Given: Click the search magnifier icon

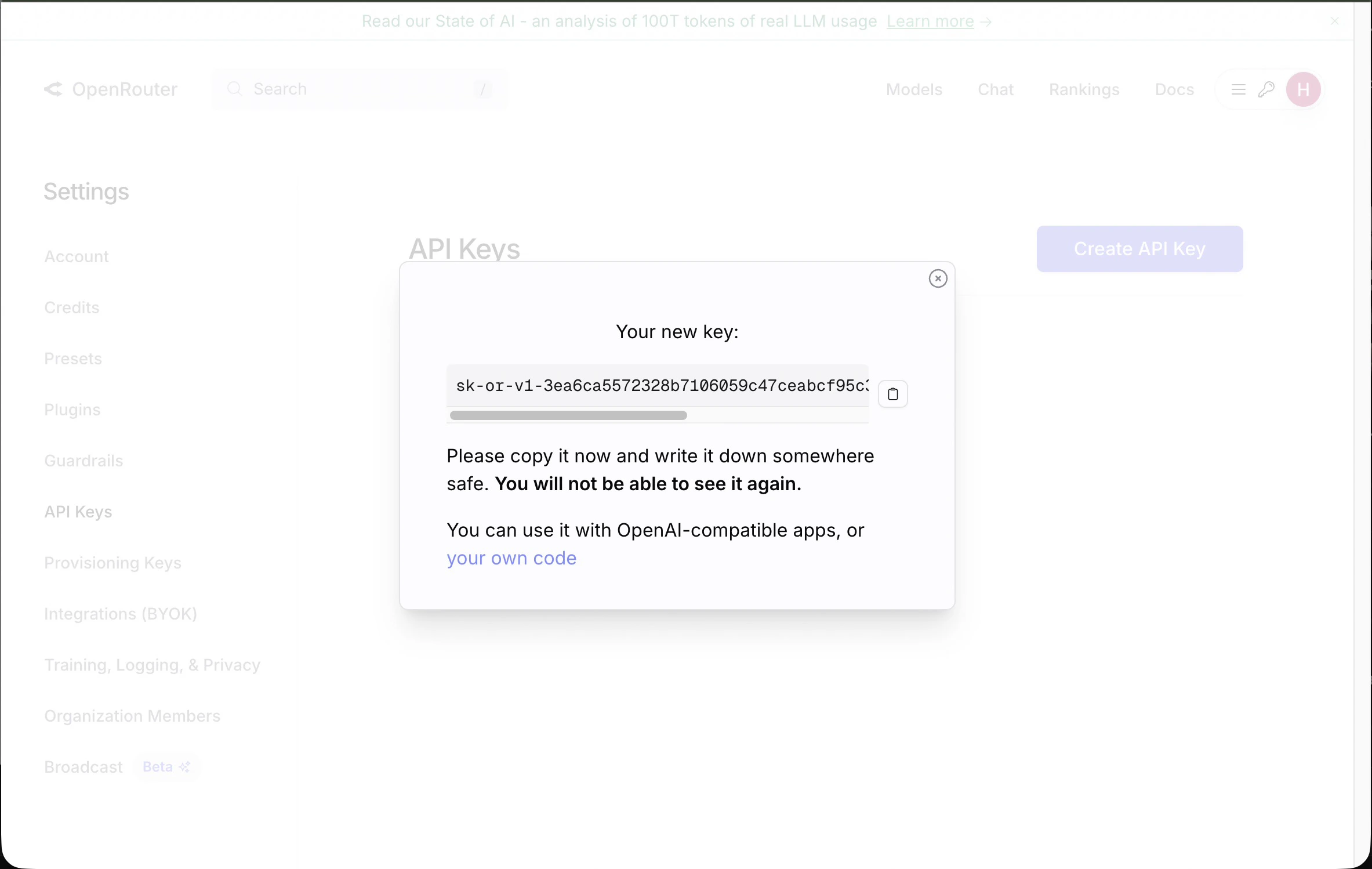Looking at the screenshot, I should [234, 89].
